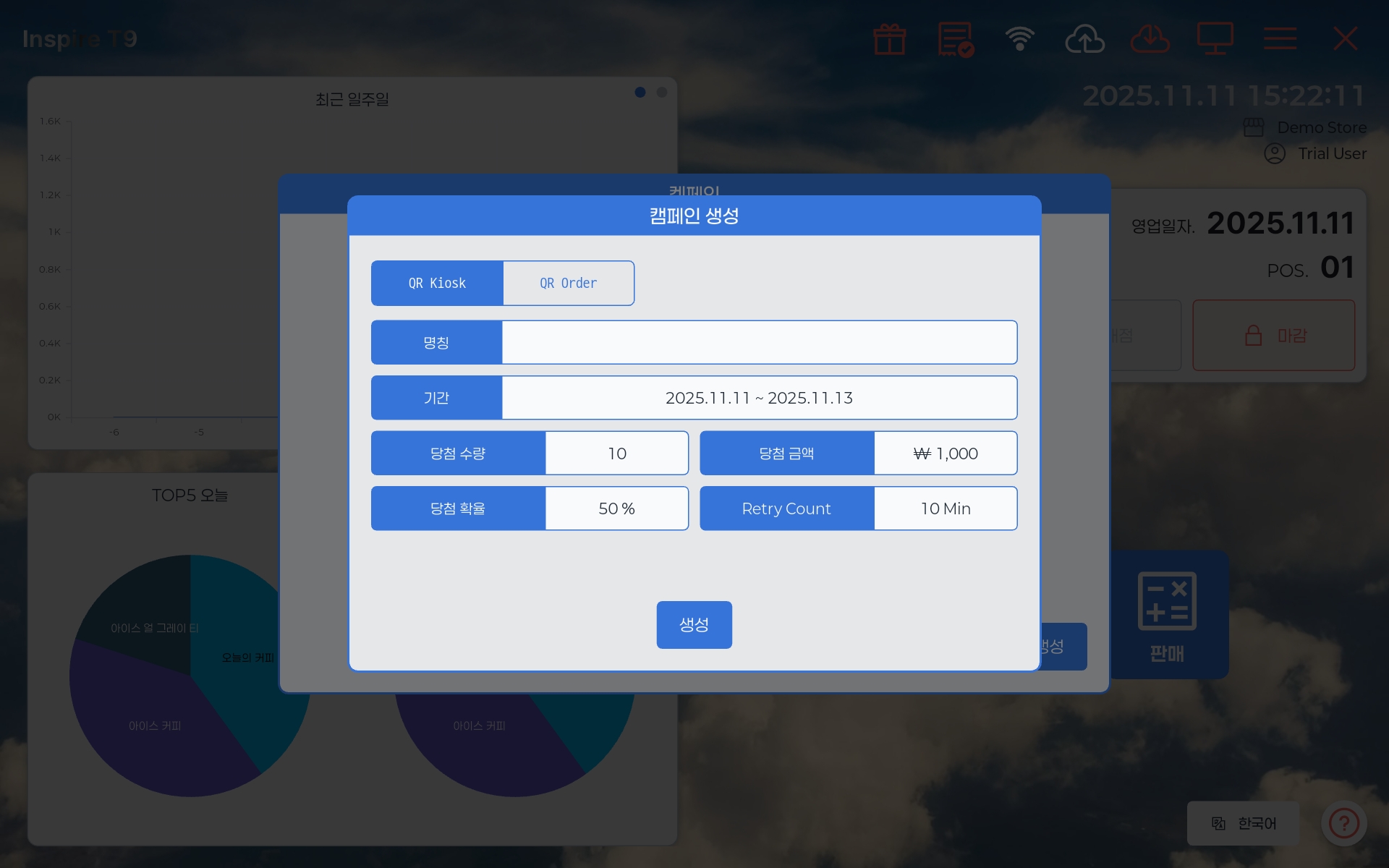Viewport: 1389px width, 868px height.
Task: Open the 당첨 확률 50 % selector
Action: [x=616, y=509]
